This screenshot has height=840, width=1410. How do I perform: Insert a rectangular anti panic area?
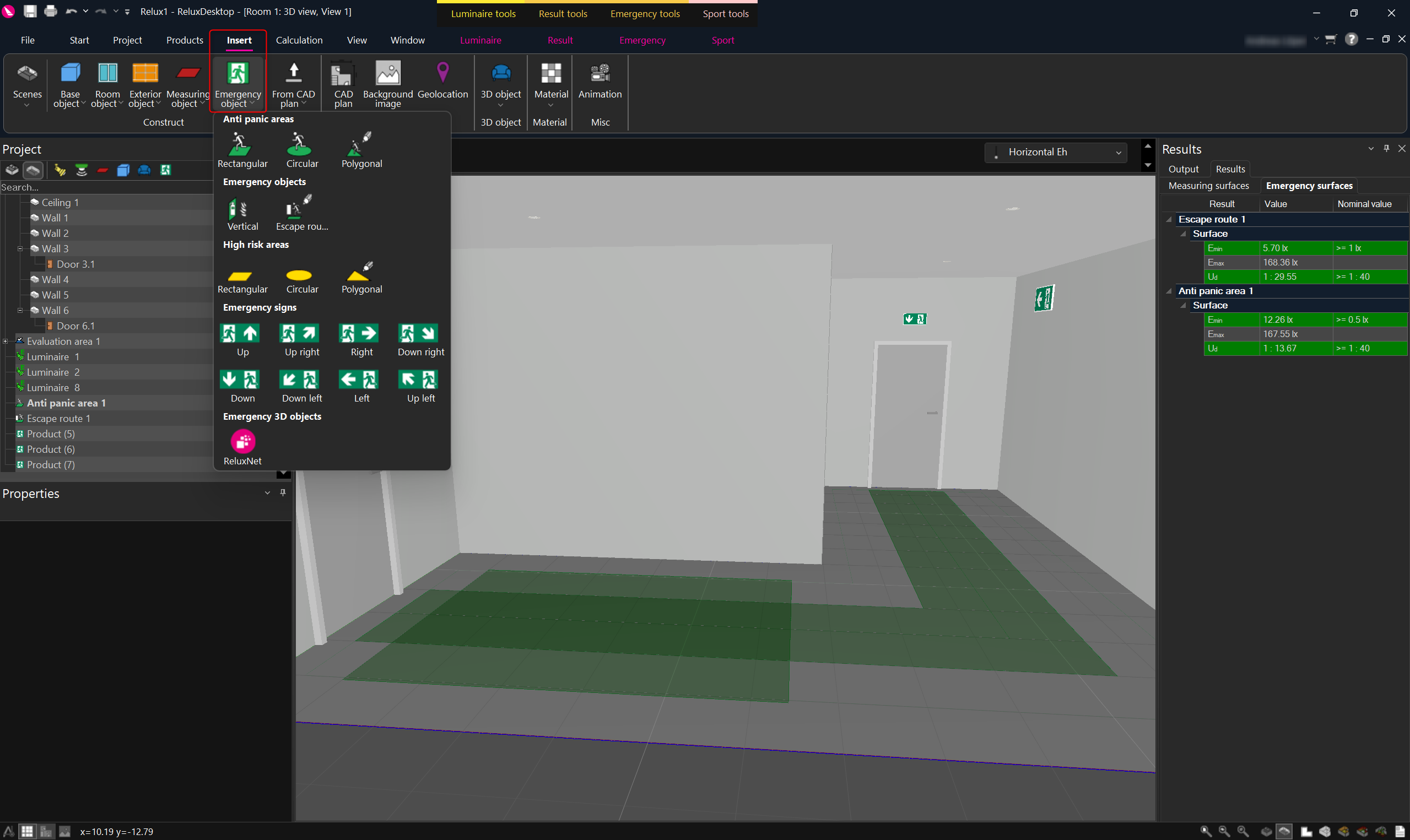click(x=242, y=150)
